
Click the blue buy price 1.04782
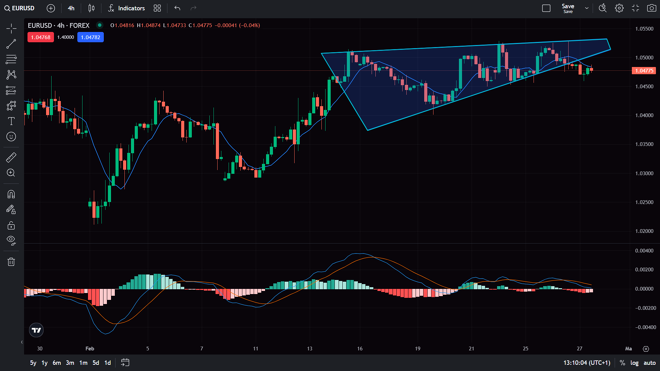90,37
